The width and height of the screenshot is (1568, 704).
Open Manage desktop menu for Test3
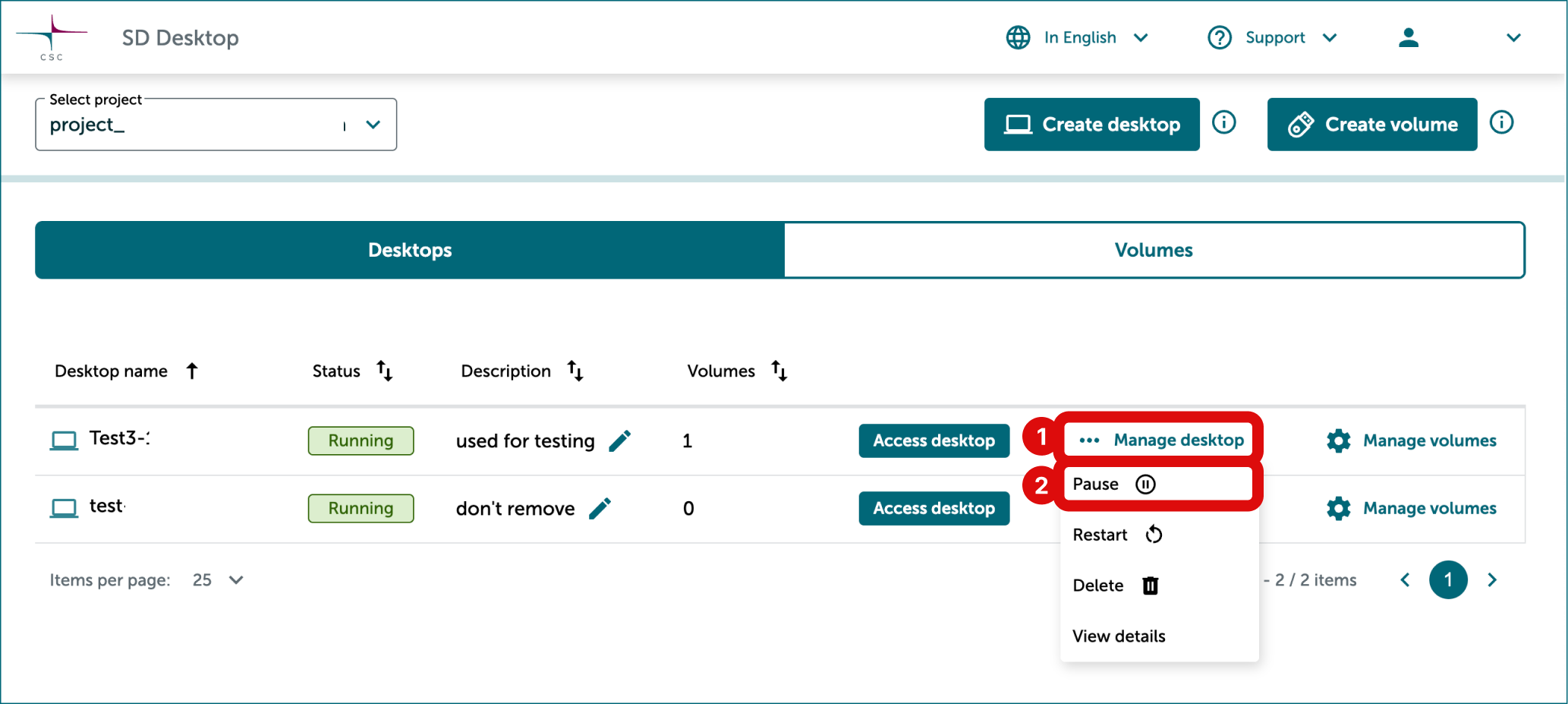(x=1160, y=440)
